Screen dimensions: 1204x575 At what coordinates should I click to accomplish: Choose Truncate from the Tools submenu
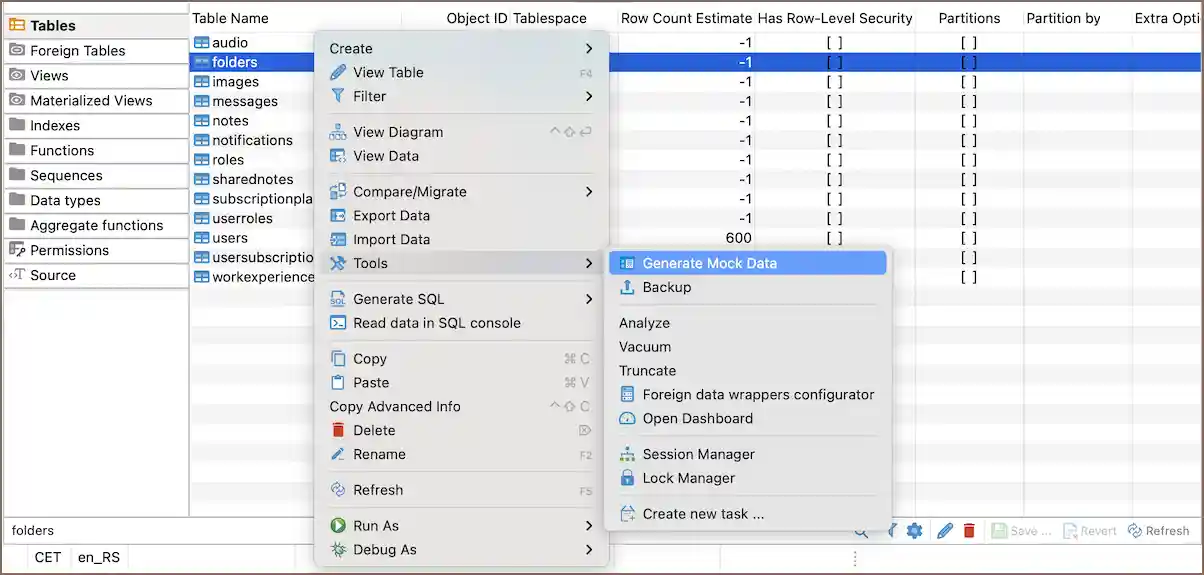(647, 371)
